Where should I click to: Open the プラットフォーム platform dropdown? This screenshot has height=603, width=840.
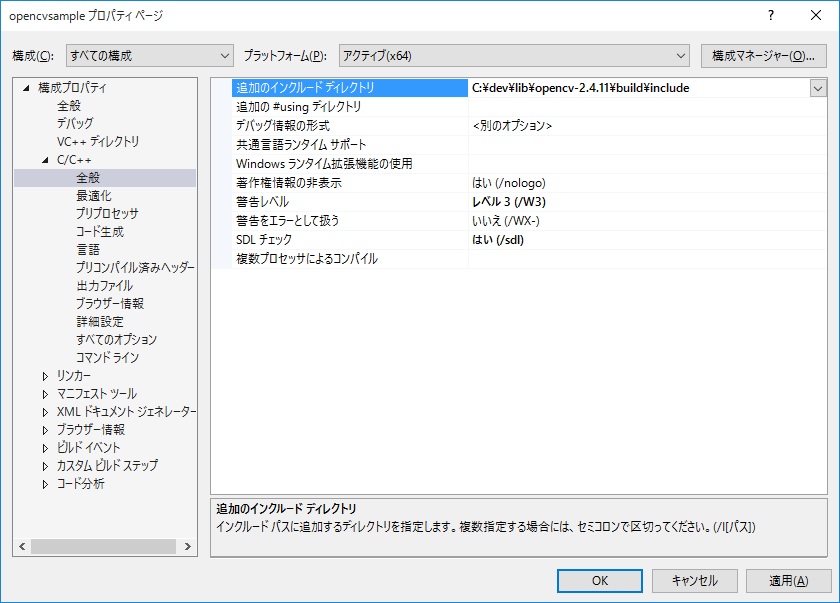point(514,55)
